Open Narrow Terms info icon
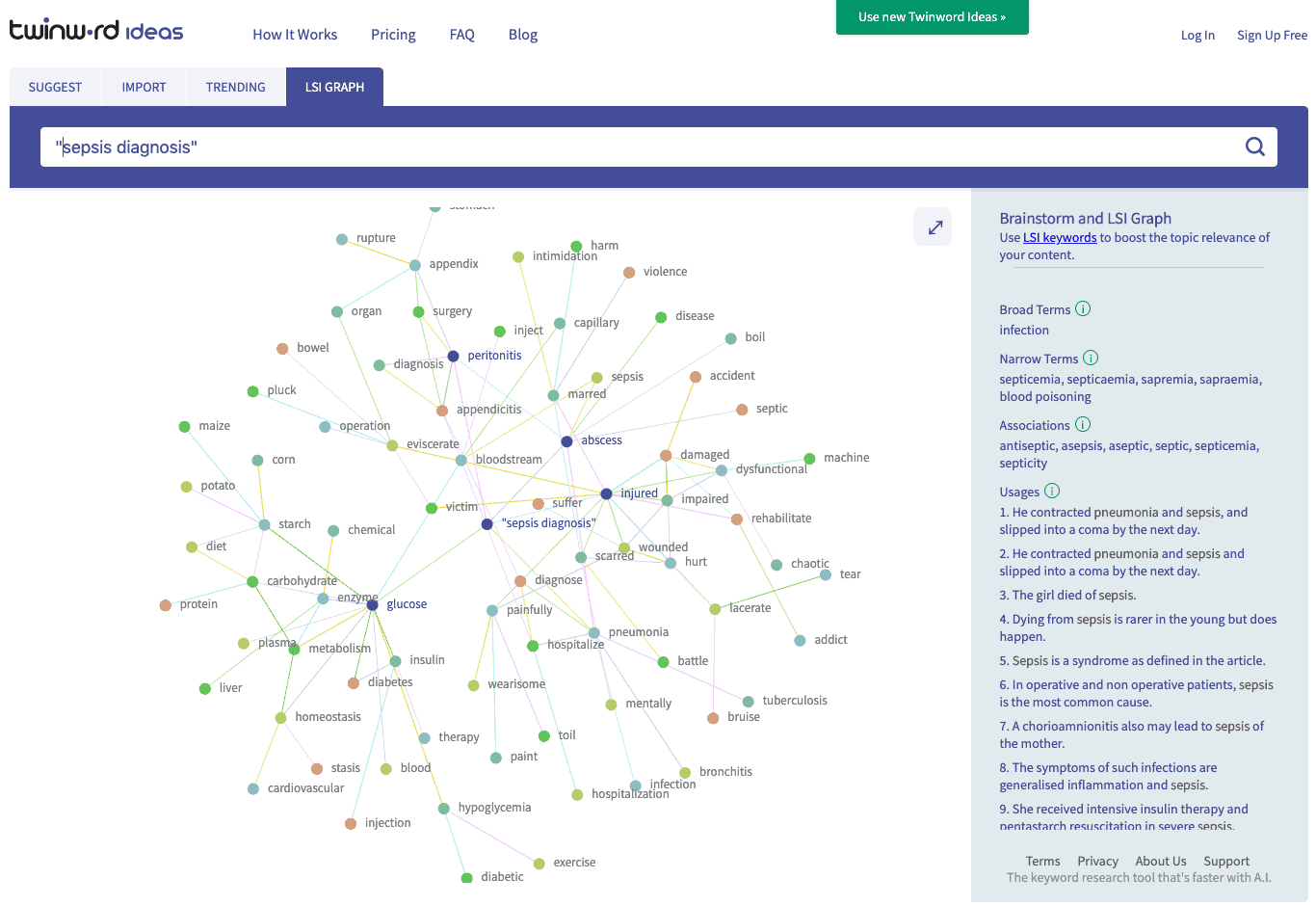 pyautogui.click(x=1091, y=359)
